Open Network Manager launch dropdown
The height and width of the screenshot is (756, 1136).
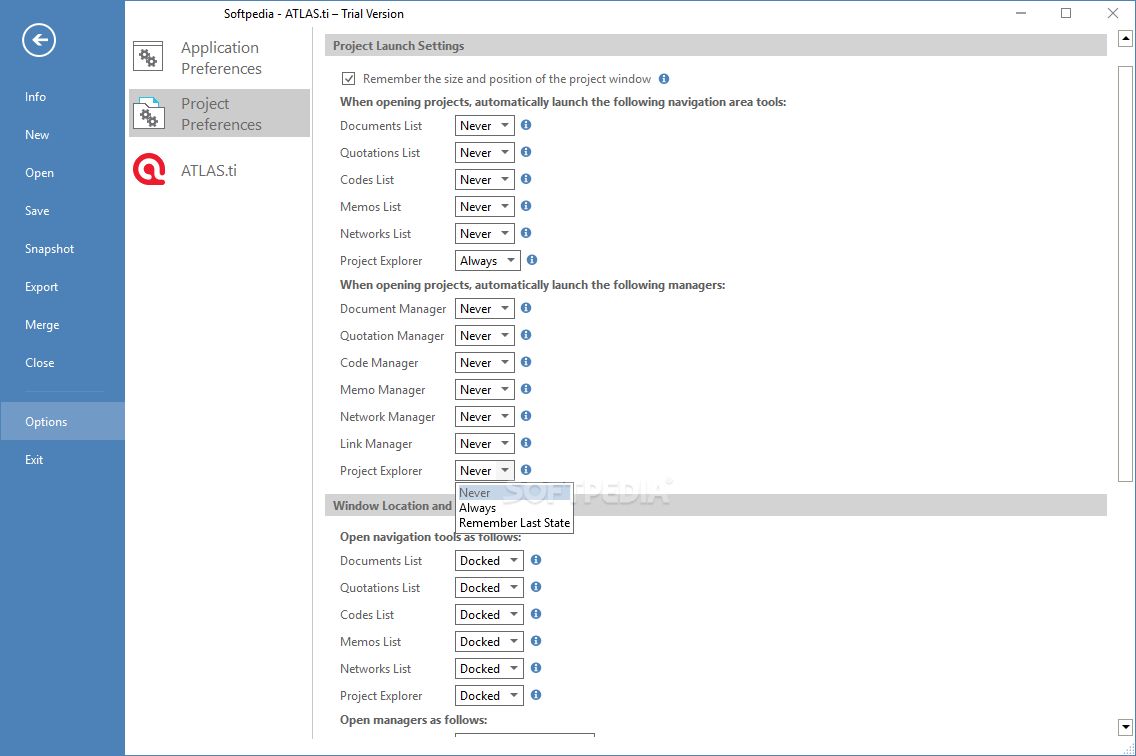pyautogui.click(x=485, y=416)
